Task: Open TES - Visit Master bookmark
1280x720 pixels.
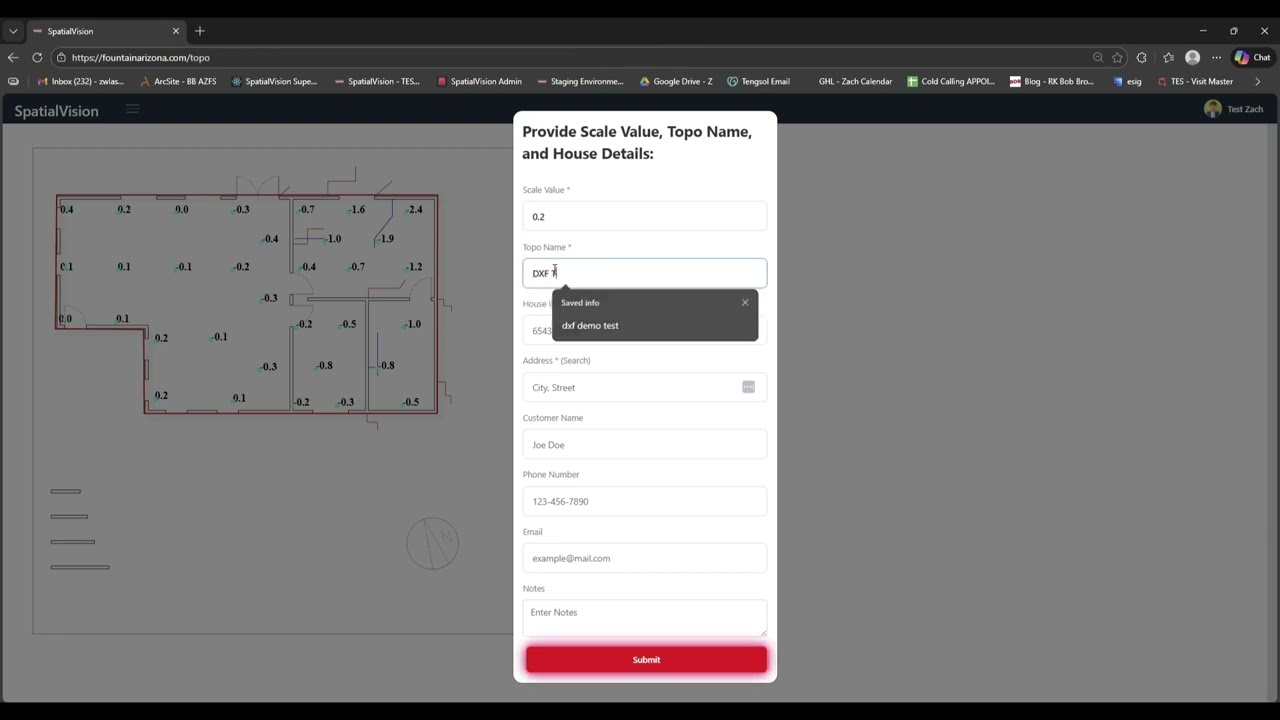Action: click(x=1195, y=82)
